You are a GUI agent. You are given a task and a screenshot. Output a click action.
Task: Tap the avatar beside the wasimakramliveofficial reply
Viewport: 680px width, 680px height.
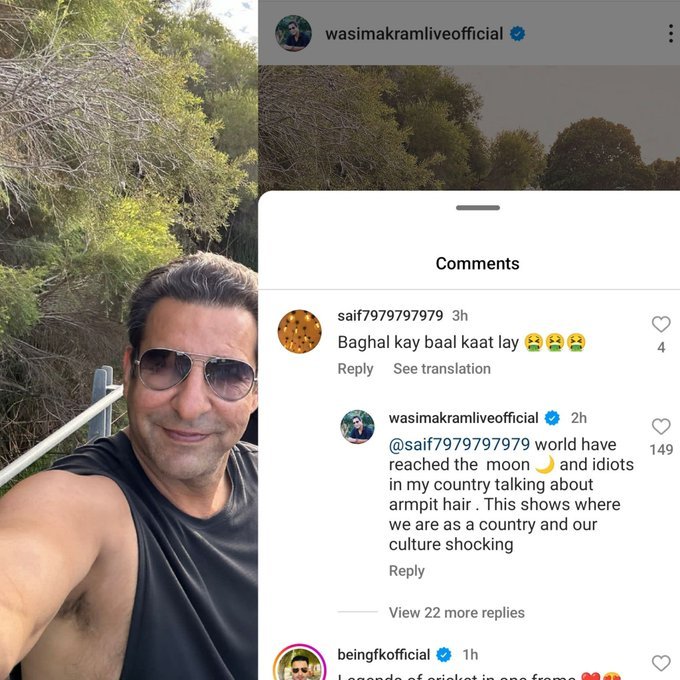coord(358,426)
